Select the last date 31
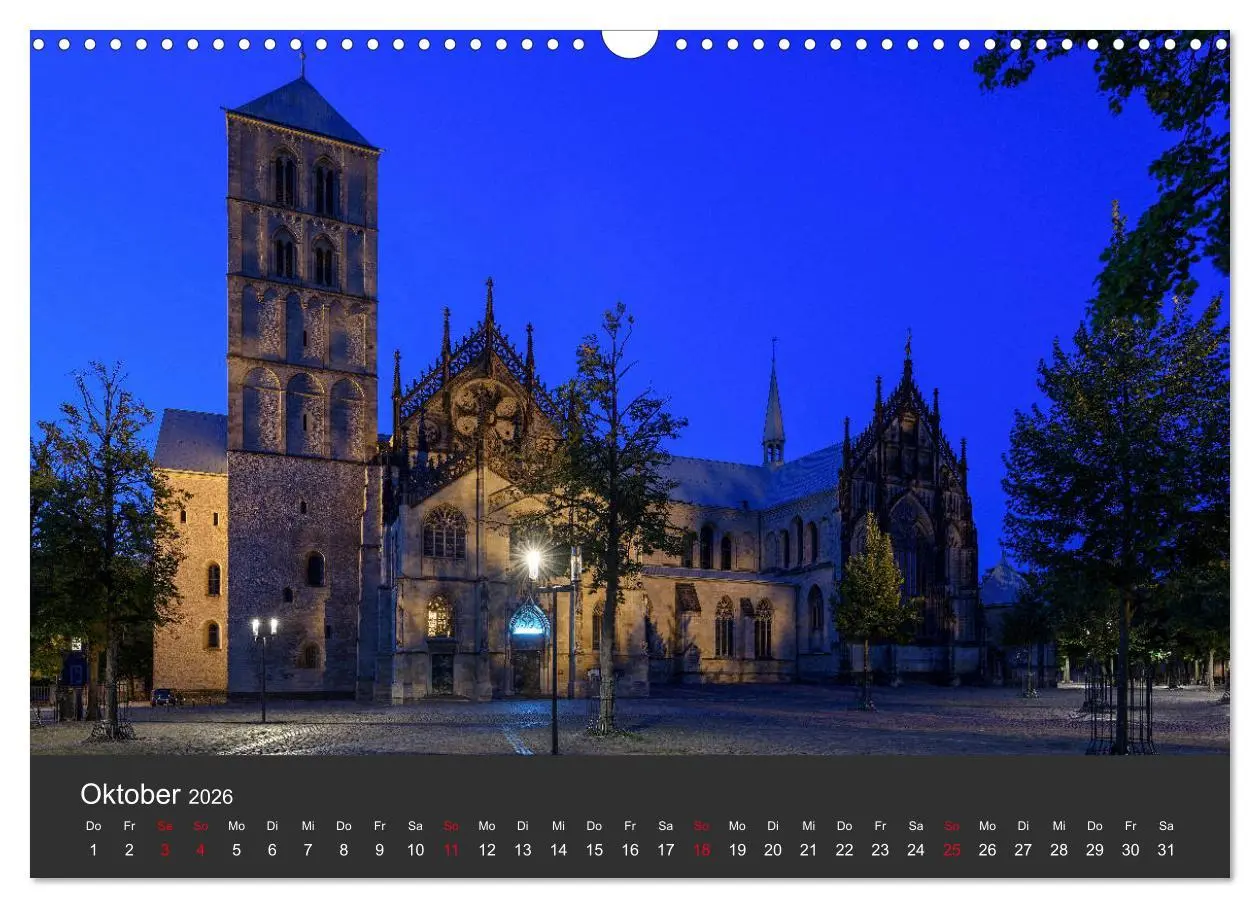 [x=1166, y=850]
